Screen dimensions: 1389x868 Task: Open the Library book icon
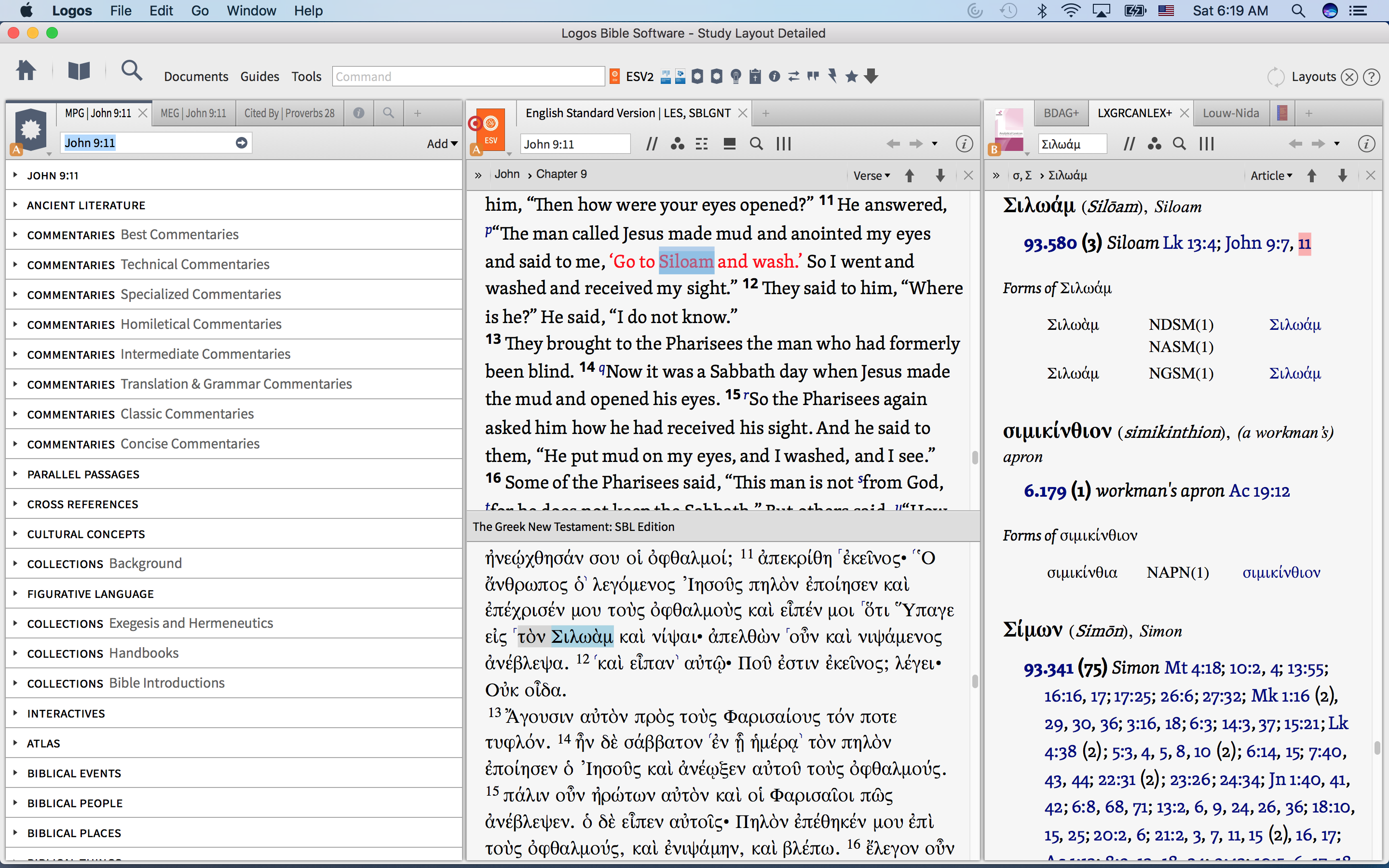point(79,71)
